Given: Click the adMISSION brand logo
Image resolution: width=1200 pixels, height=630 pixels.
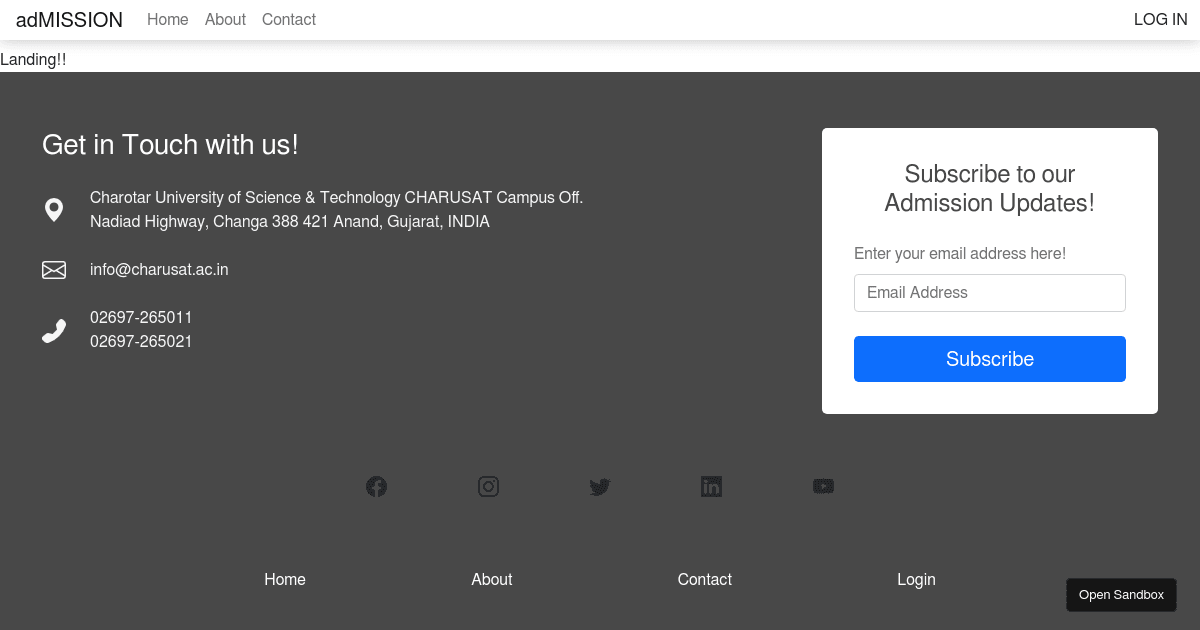Looking at the screenshot, I should point(69,20).
